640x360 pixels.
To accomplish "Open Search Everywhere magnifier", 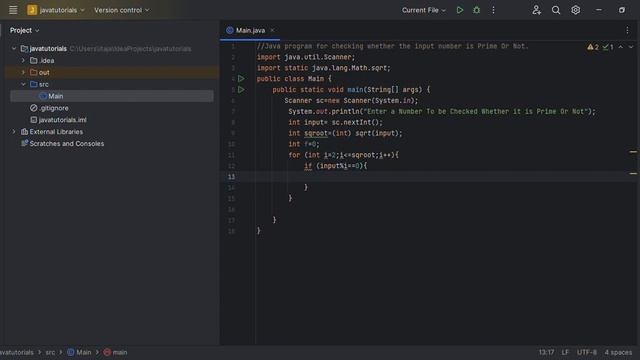I will [556, 10].
